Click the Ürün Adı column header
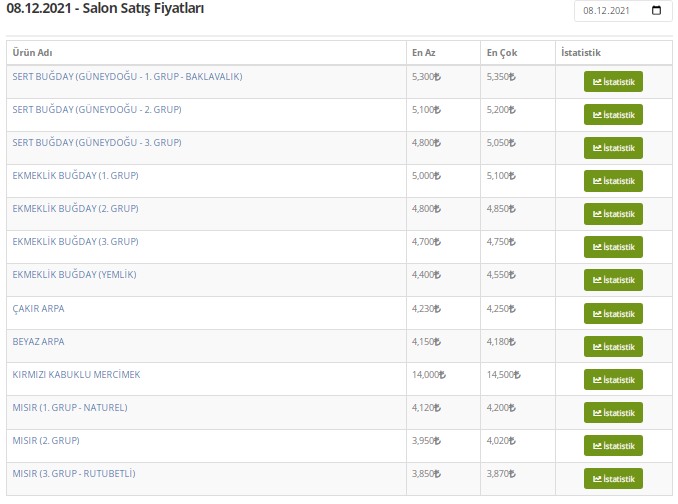The width and height of the screenshot is (678, 504). pyautogui.click(x=33, y=51)
